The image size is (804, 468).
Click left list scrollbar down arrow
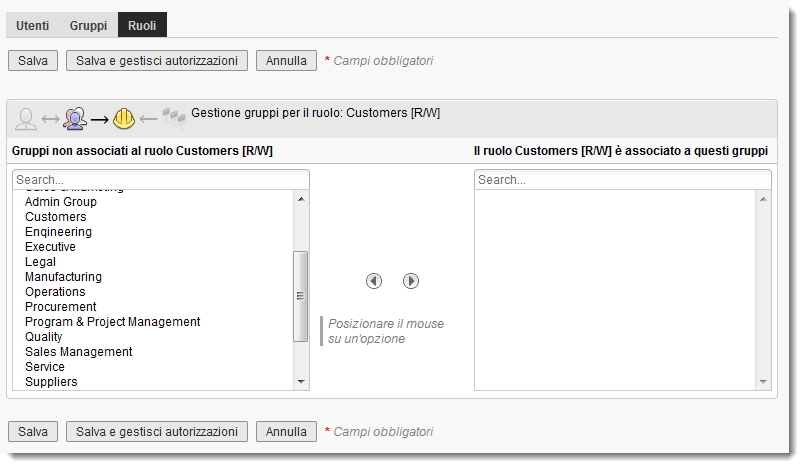(x=301, y=382)
